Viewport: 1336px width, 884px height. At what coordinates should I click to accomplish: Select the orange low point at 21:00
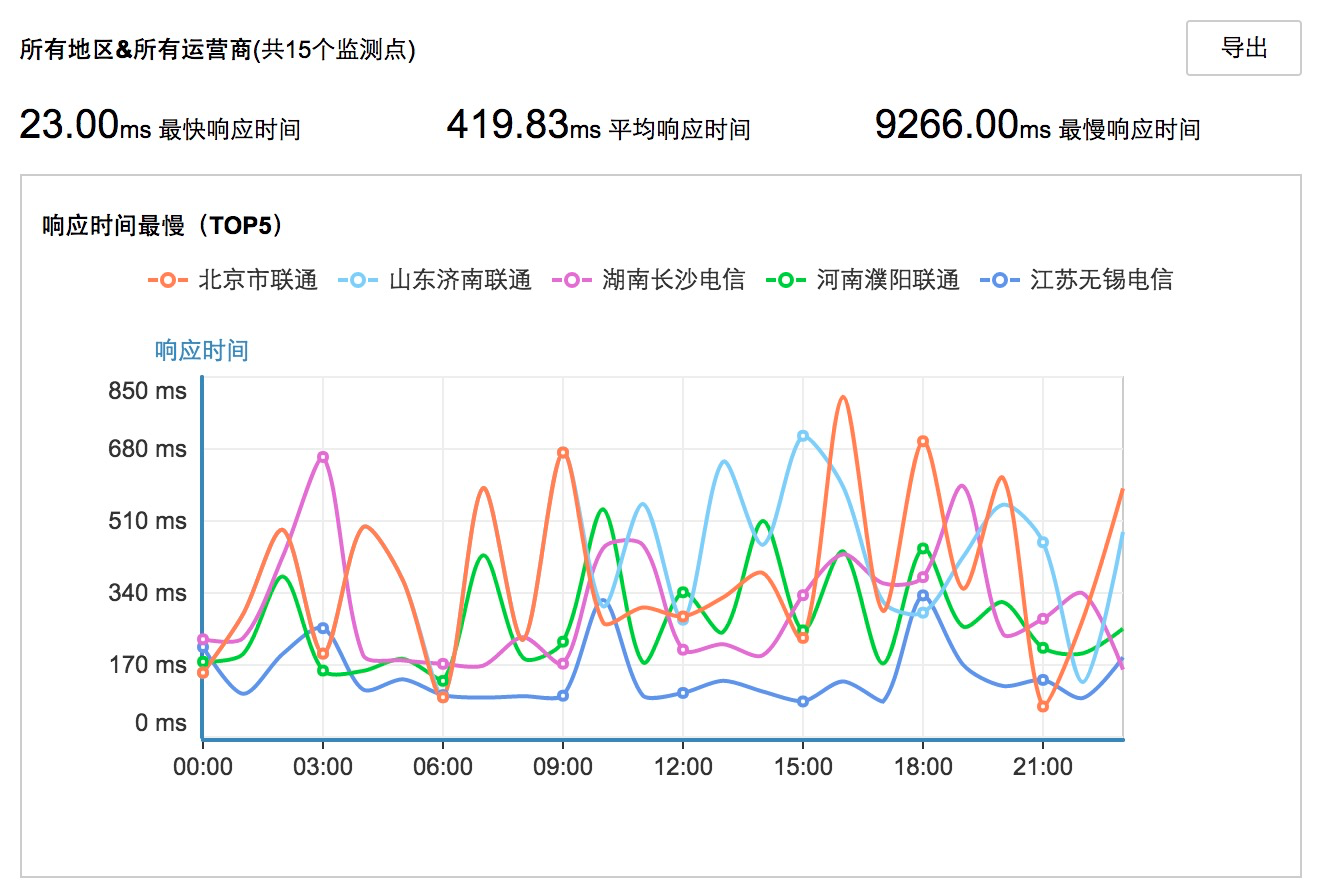tap(1043, 707)
